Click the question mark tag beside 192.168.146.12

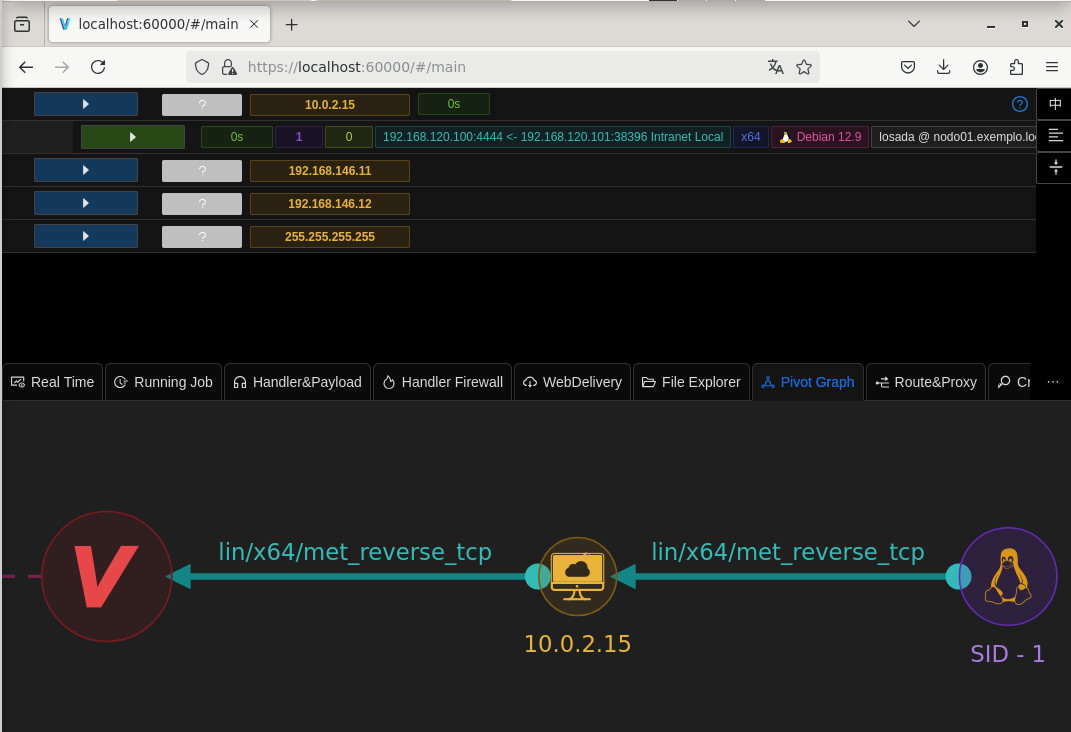201,203
